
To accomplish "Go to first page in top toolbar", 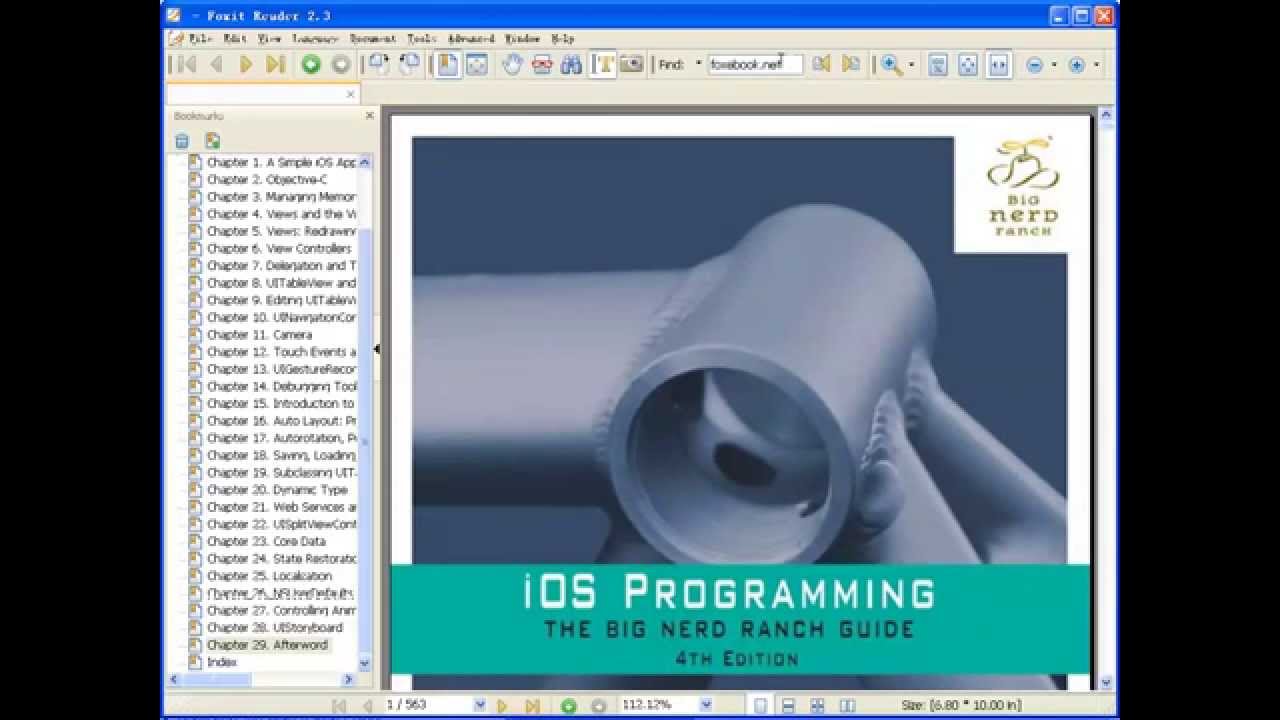I will (x=186, y=65).
